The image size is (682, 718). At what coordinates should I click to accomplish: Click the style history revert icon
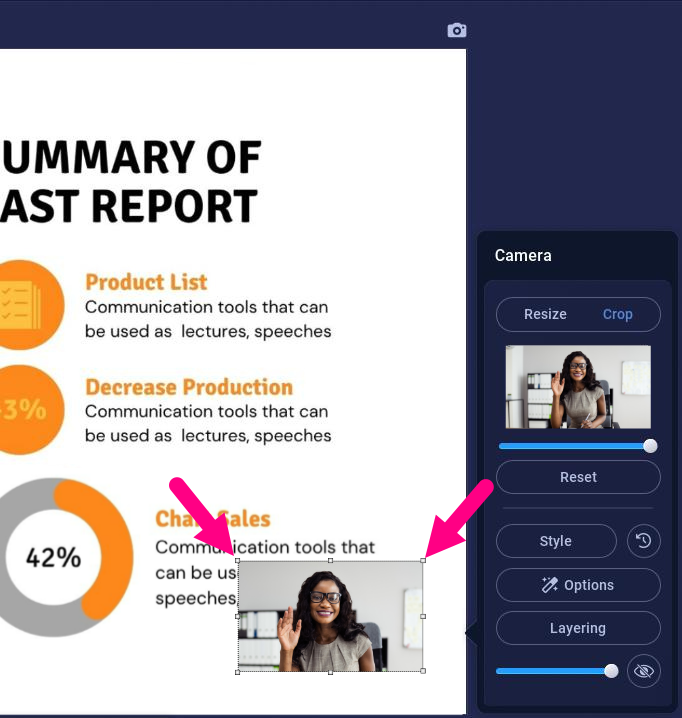click(643, 541)
